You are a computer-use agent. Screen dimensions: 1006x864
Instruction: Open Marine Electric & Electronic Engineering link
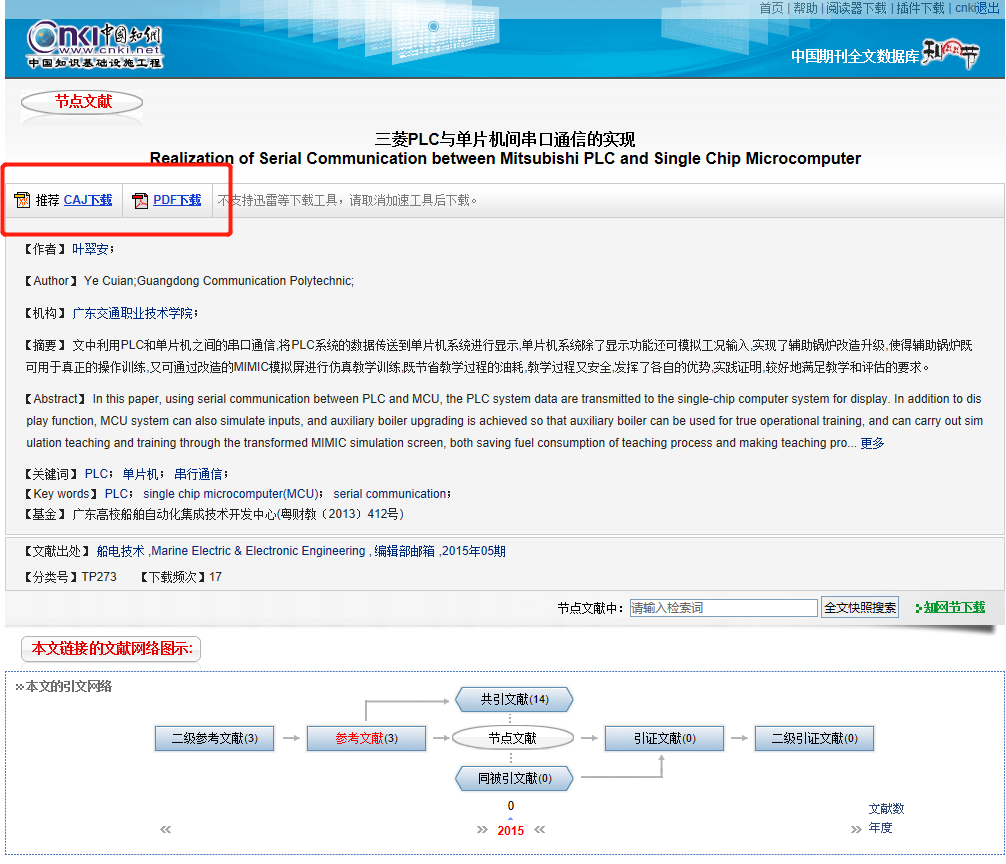coord(258,551)
